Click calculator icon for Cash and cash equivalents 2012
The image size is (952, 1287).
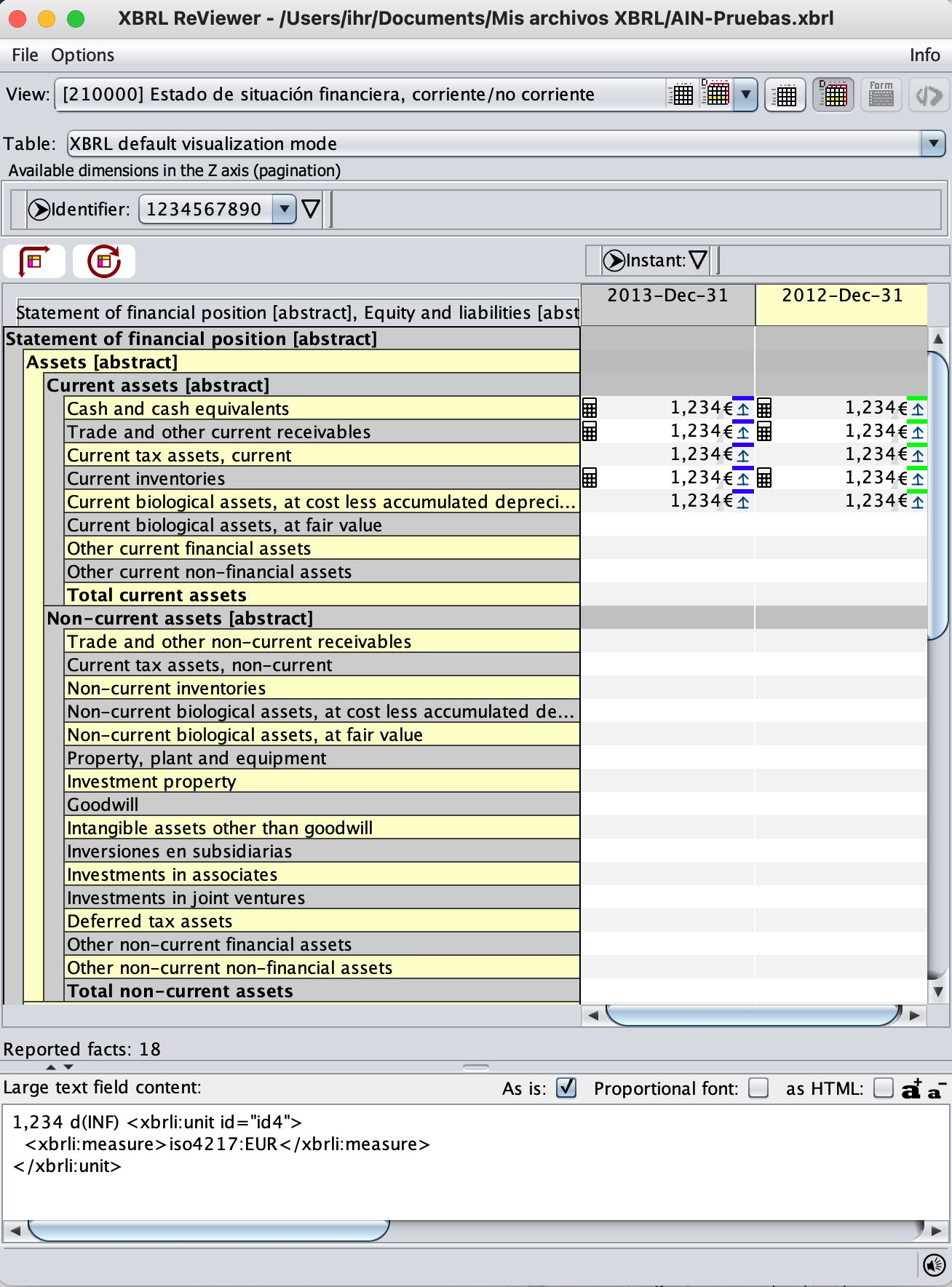pyautogui.click(x=764, y=408)
